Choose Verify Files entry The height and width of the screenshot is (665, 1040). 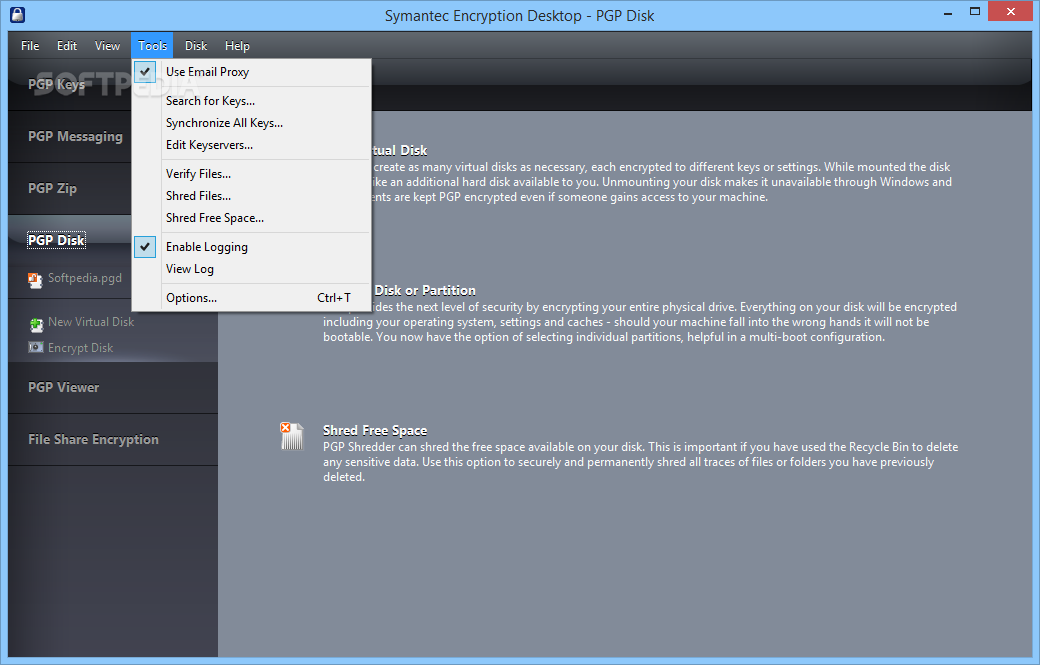[251, 174]
